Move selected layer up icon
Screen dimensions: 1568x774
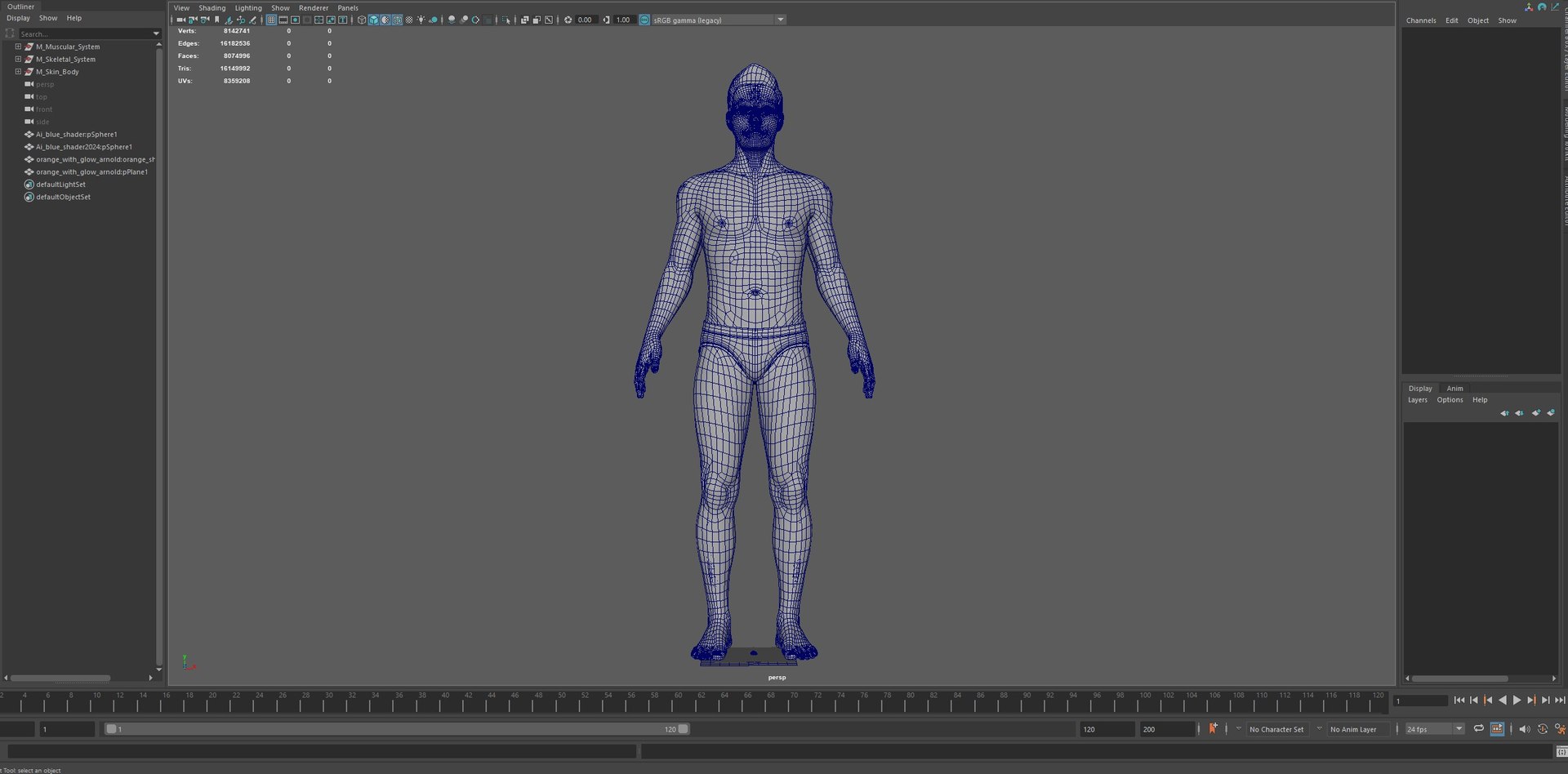(1504, 413)
